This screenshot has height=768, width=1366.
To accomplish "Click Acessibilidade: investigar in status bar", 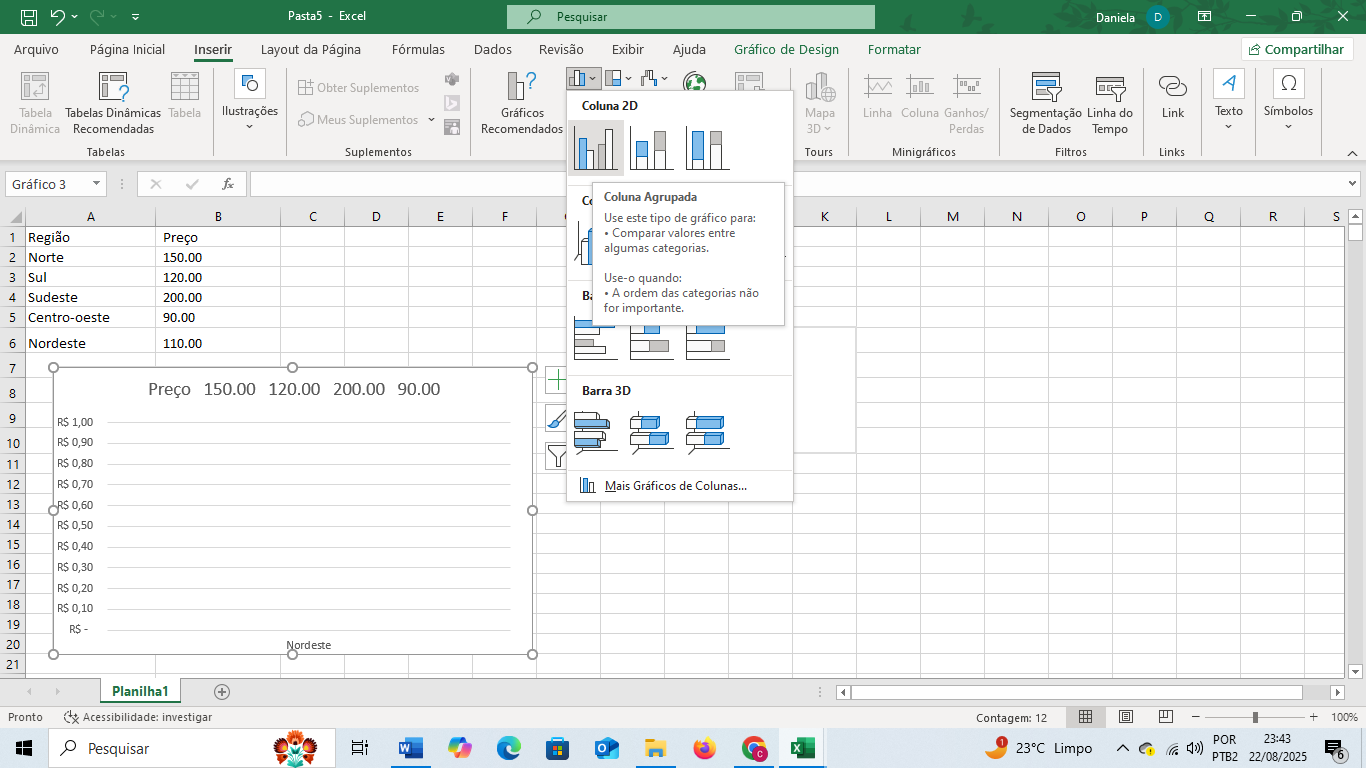I will (x=138, y=717).
